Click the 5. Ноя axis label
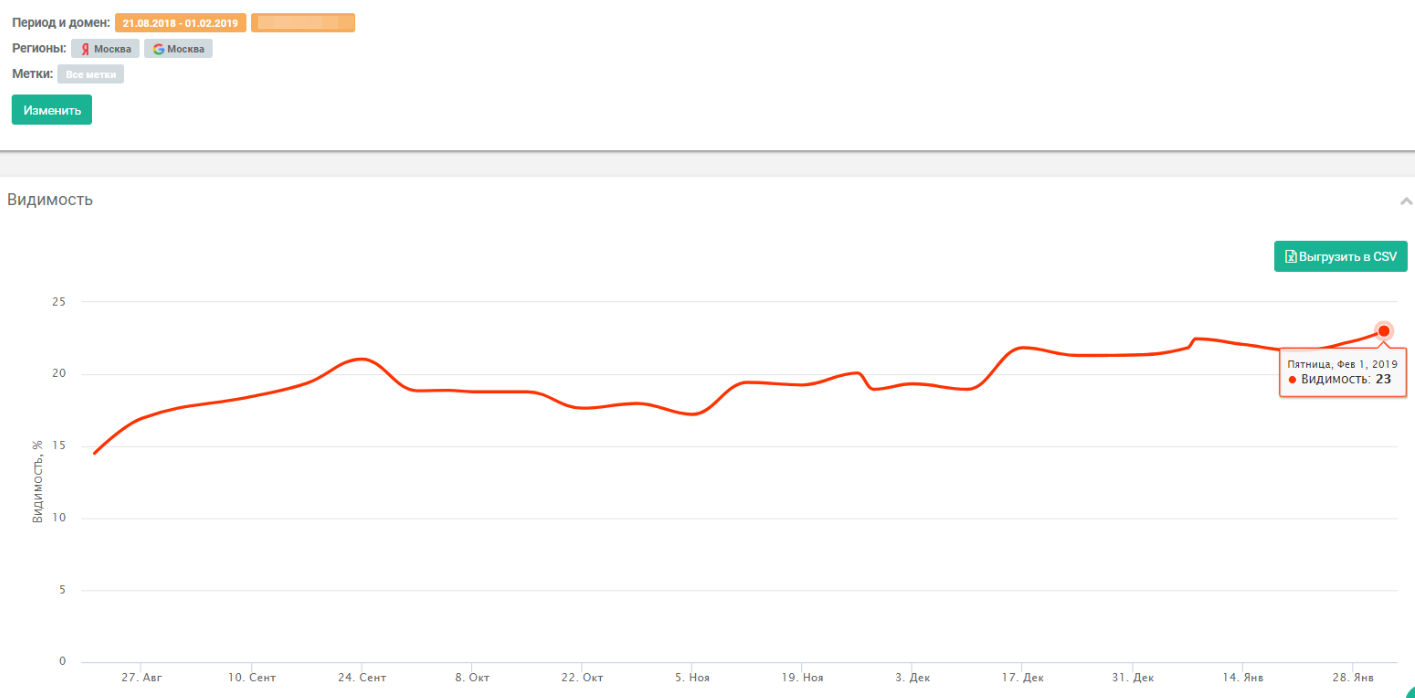Image resolution: width=1415 pixels, height=698 pixels. pos(692,678)
